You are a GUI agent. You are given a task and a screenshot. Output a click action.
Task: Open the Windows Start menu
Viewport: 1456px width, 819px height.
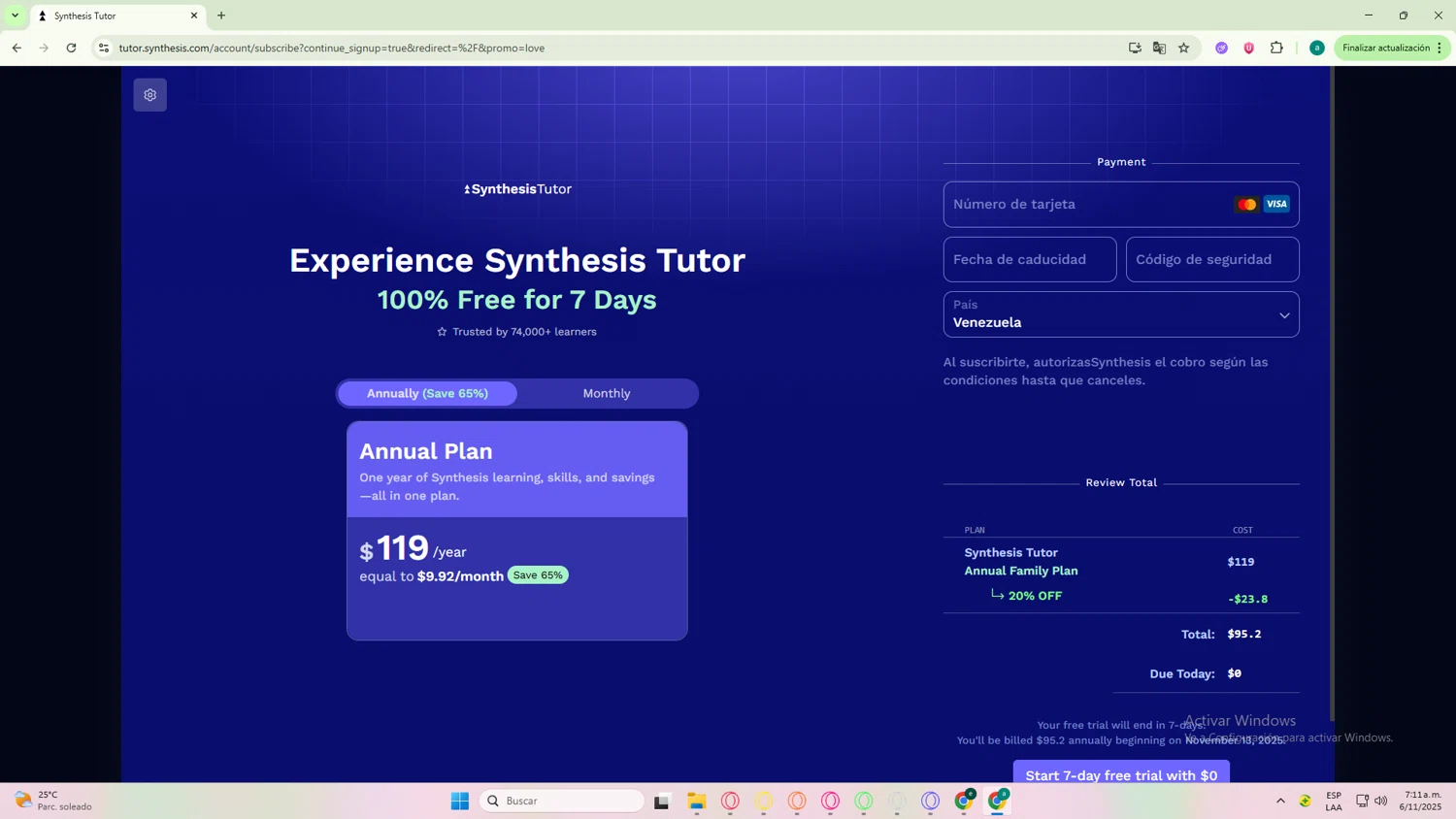point(460,801)
